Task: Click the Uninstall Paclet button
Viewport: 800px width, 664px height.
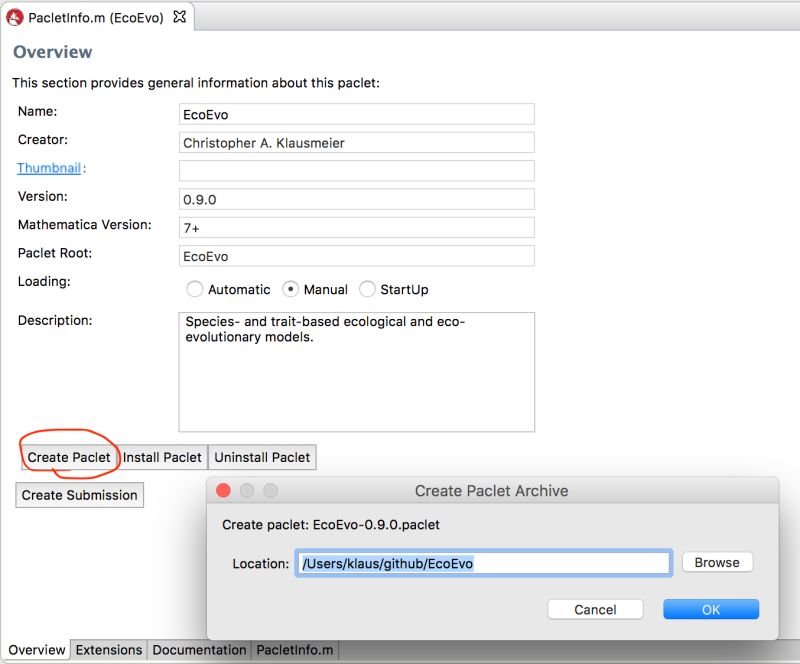Action: [262, 457]
